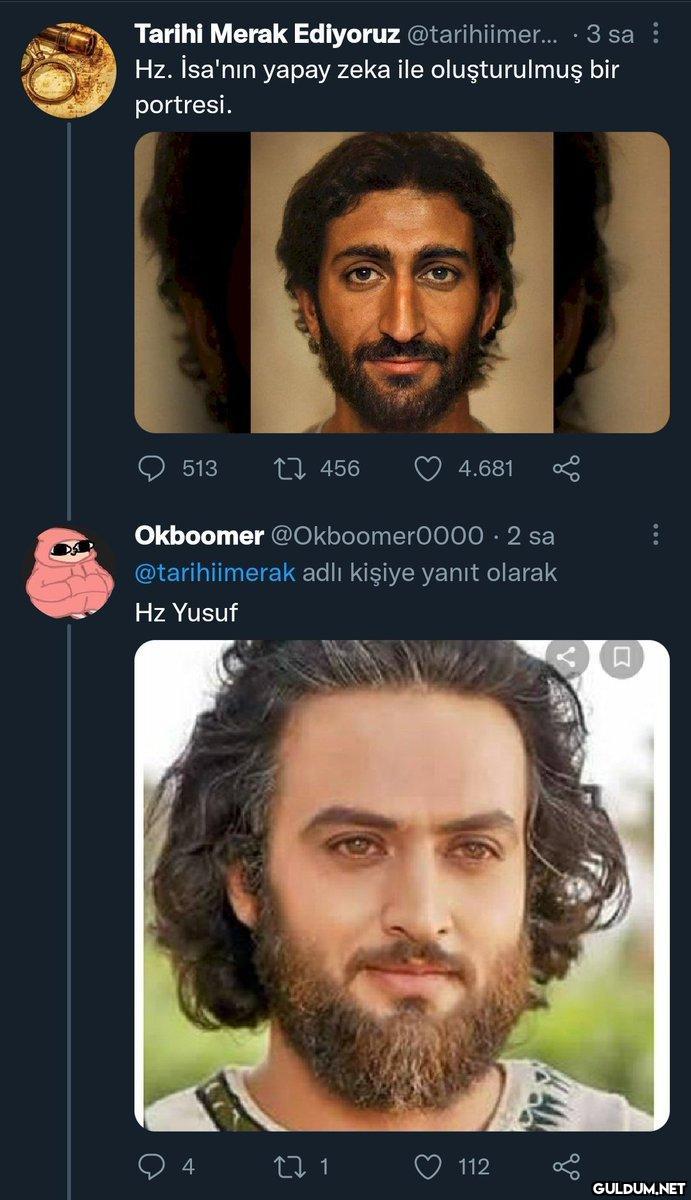Like Okboomer's reply with 112 likes
The width and height of the screenshot is (691, 1200).
(x=428, y=1166)
